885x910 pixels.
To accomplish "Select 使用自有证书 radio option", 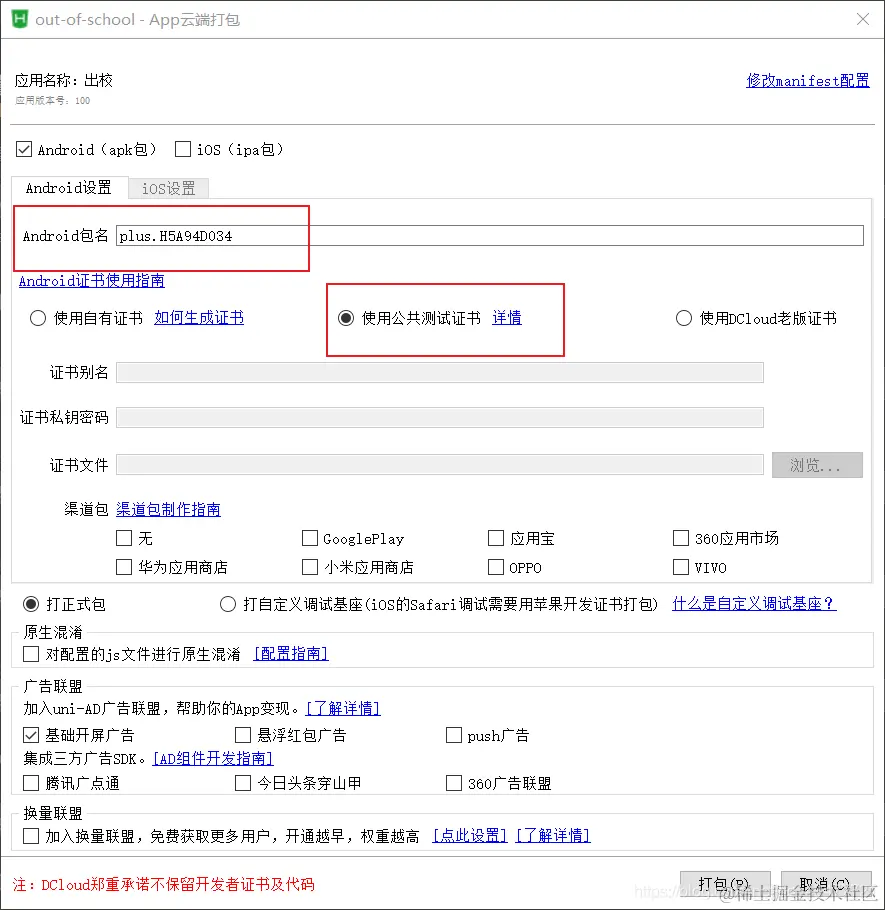I will click(x=37, y=317).
